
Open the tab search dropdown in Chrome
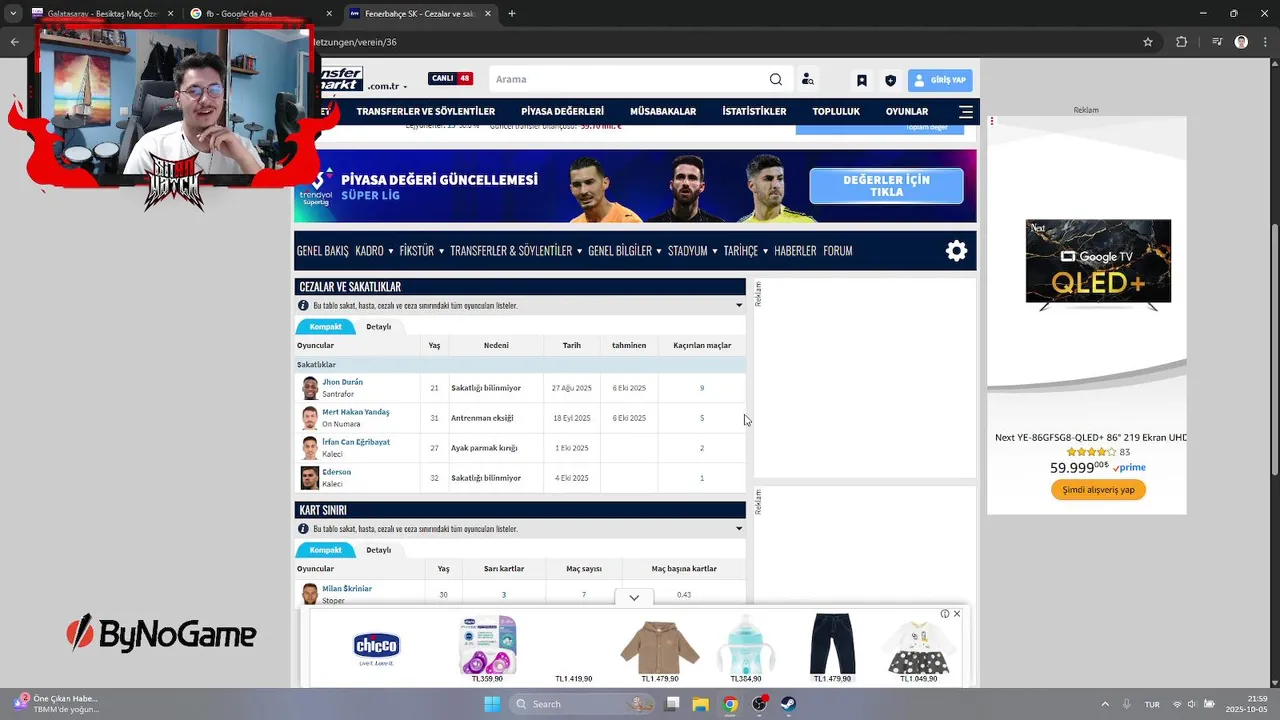13,14
